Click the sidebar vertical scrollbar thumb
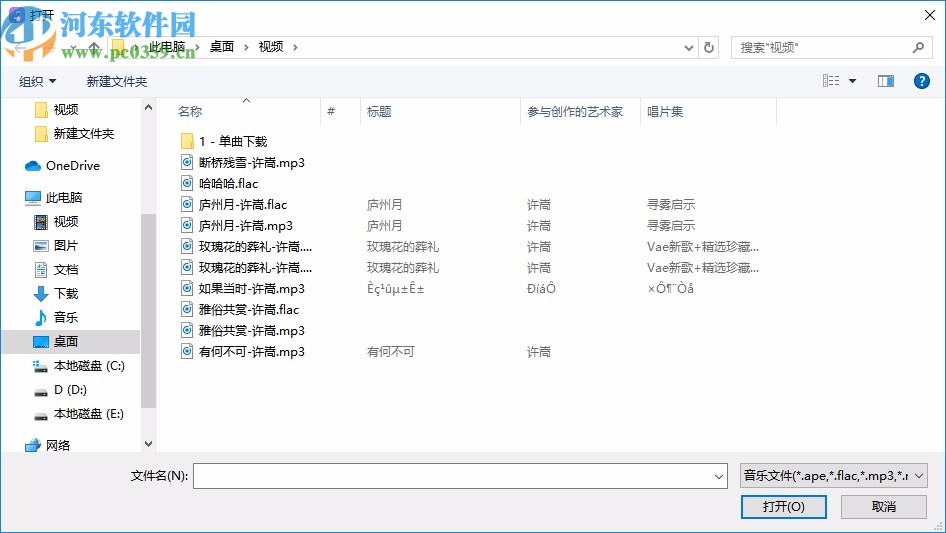Screen dimensions: 946x533 tap(148, 311)
